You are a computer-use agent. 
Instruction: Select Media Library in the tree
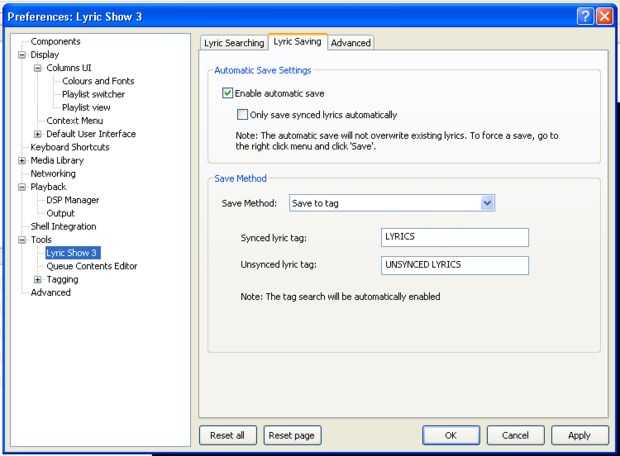(57, 161)
